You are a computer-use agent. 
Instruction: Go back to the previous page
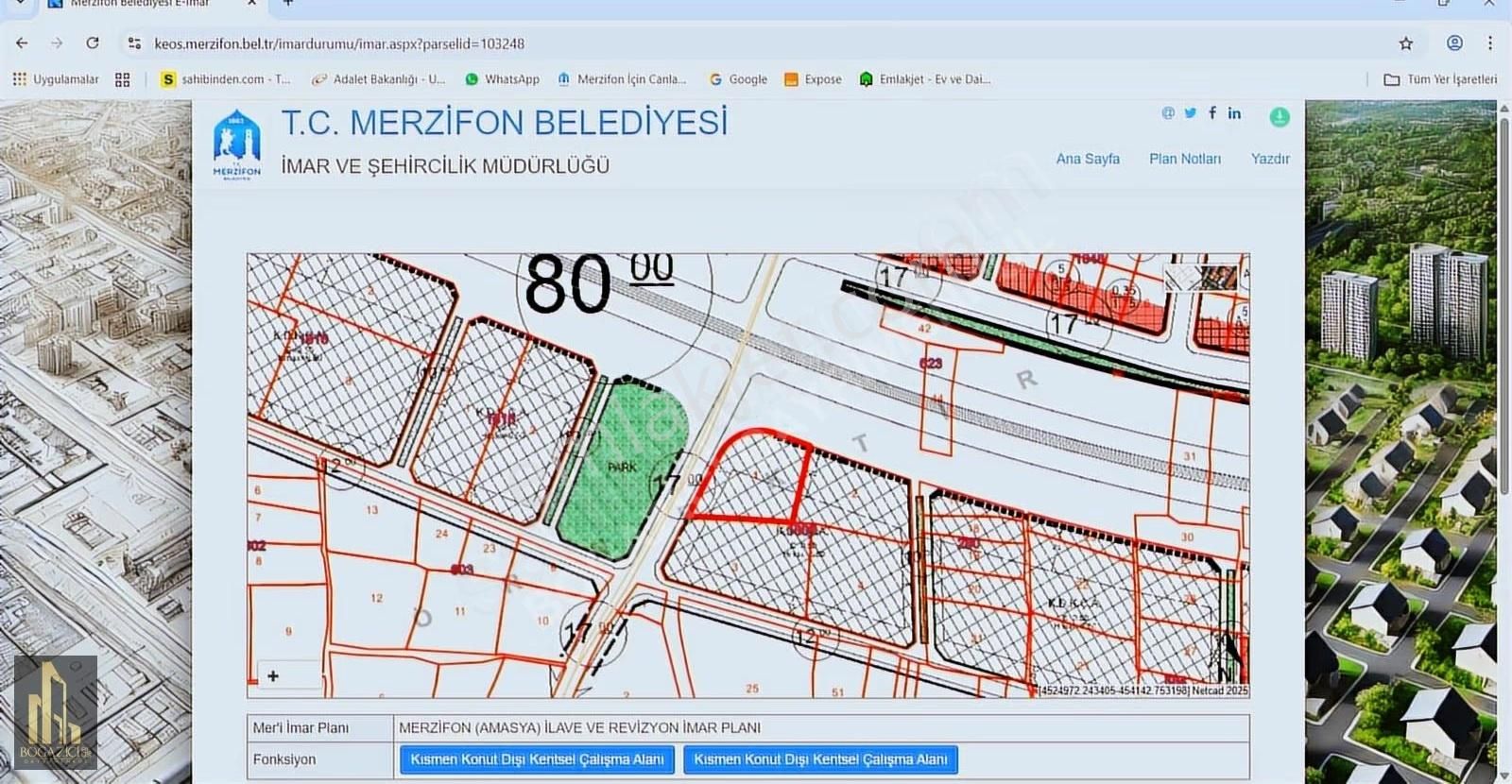pos(22,43)
